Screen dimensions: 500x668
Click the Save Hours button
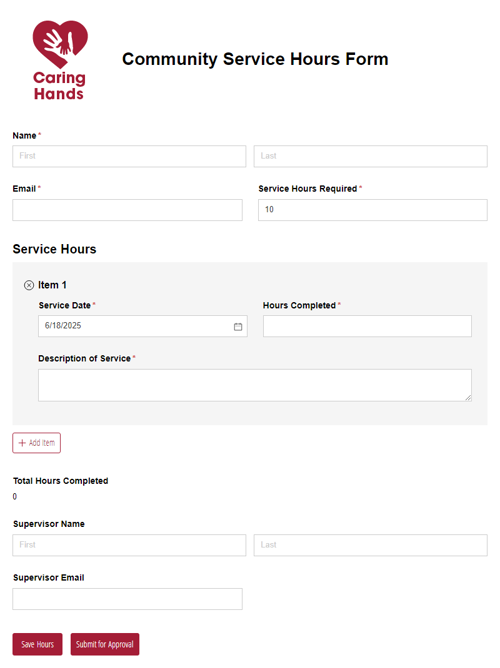click(x=37, y=644)
